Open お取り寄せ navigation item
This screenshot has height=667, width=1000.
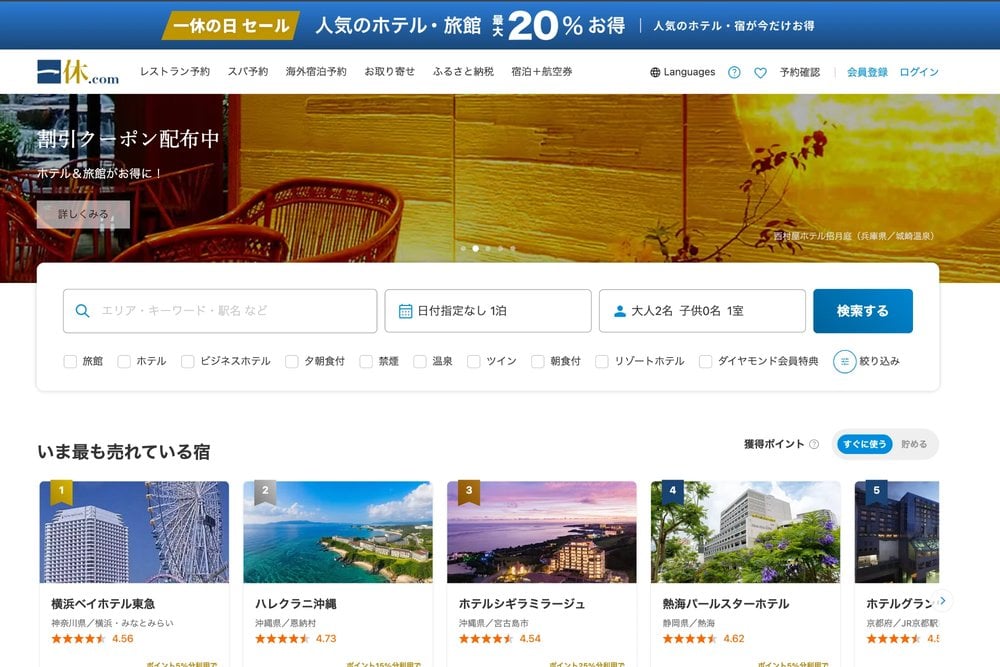pyautogui.click(x=390, y=72)
